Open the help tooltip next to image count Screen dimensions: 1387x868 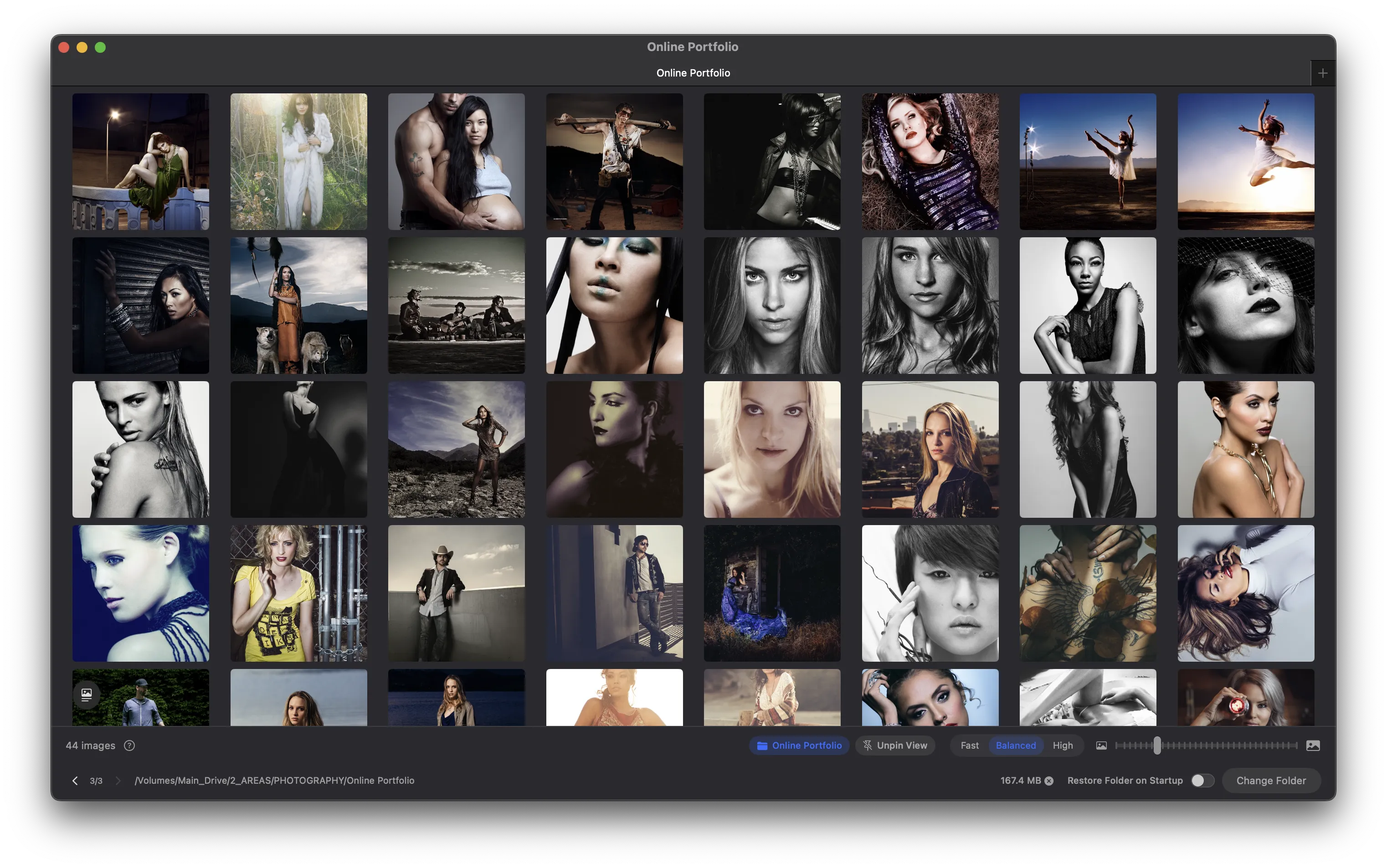click(x=129, y=745)
